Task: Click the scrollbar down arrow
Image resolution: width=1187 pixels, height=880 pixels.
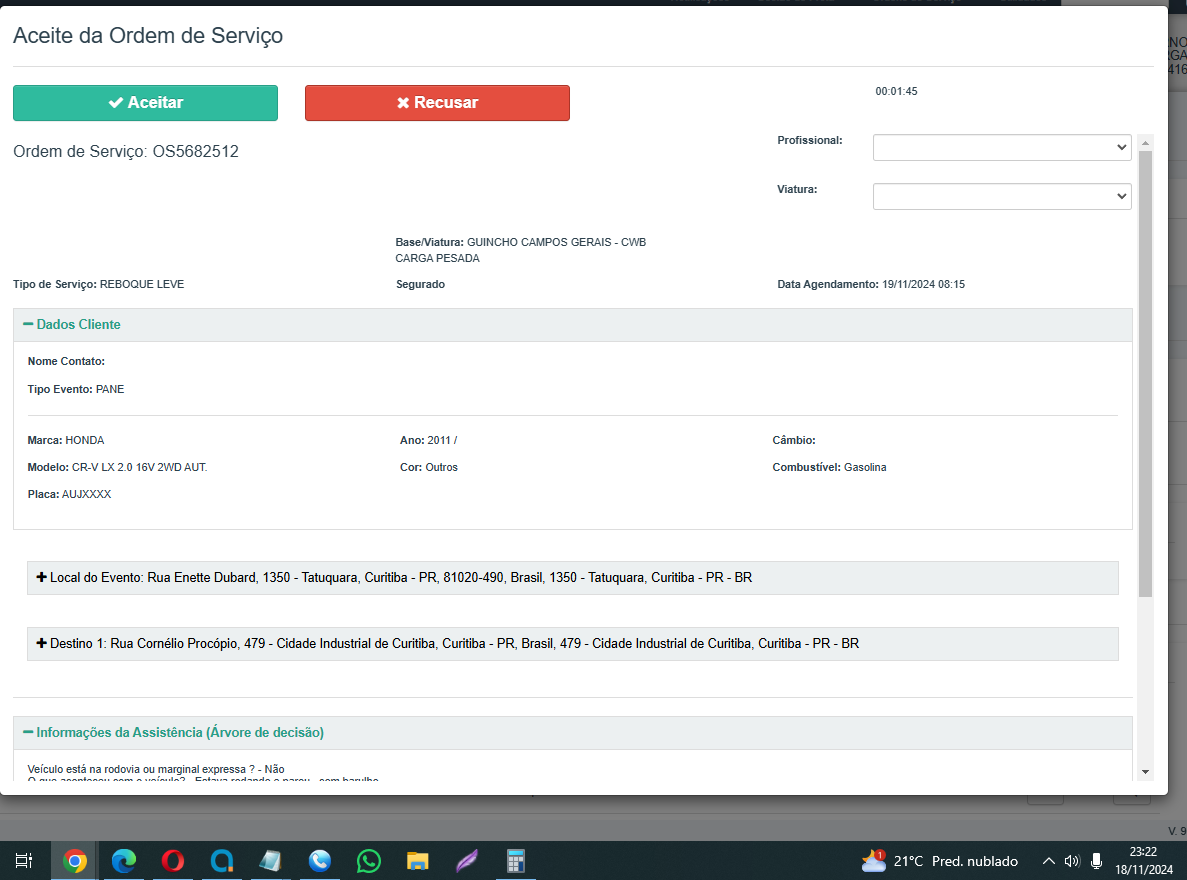Action: point(1145,772)
